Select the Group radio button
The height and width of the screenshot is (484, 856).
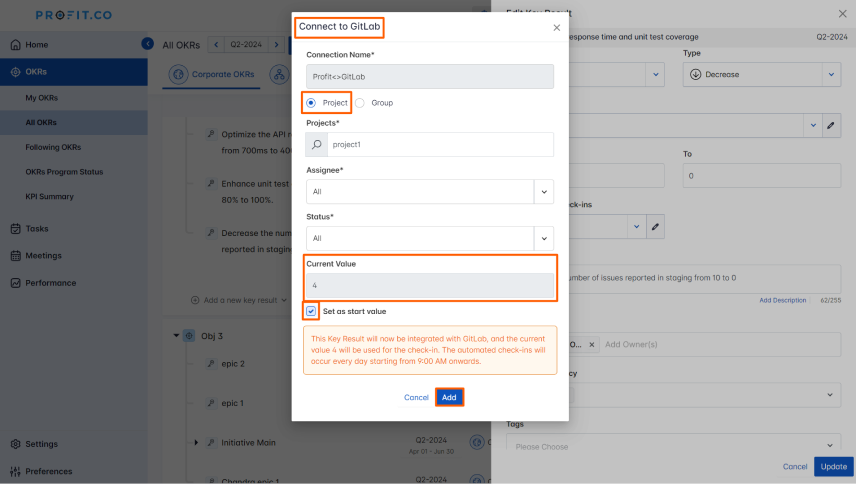coord(360,103)
